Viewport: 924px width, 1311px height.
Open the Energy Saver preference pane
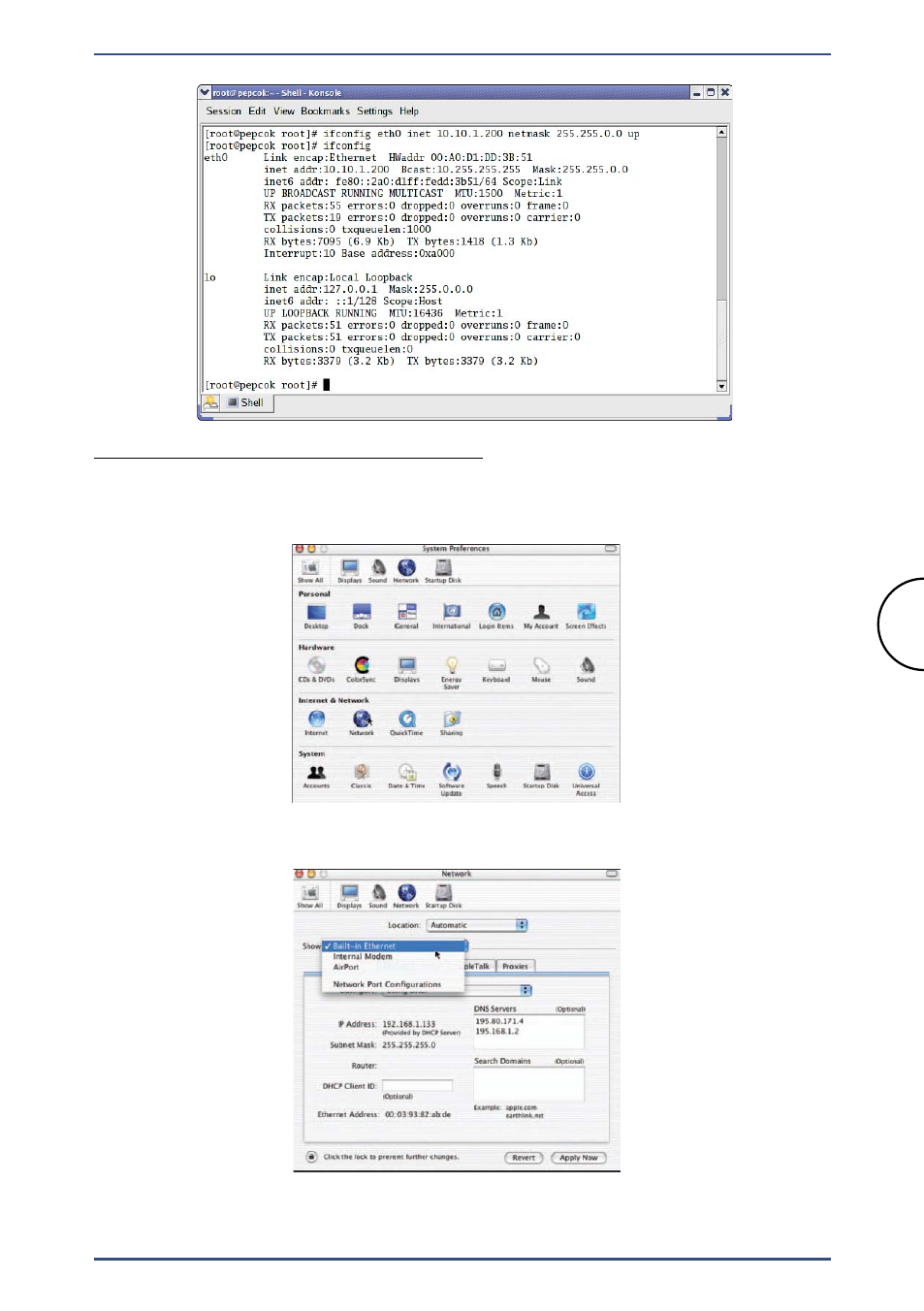coord(452,673)
